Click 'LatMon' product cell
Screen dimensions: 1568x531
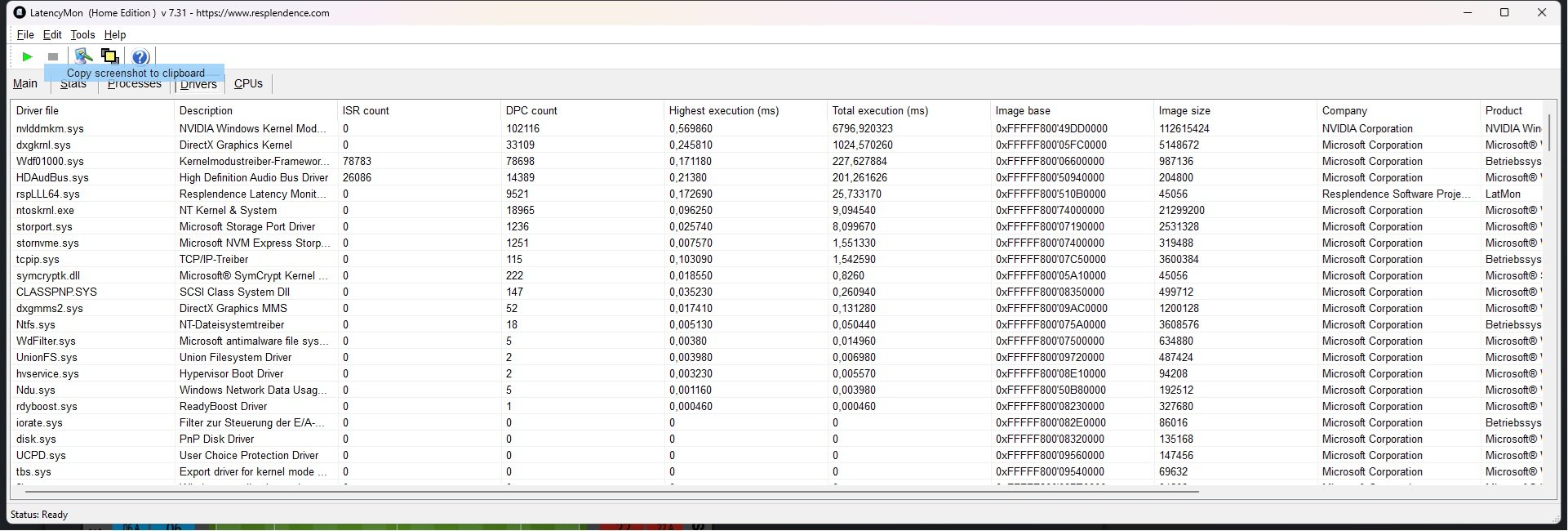pos(1503,194)
